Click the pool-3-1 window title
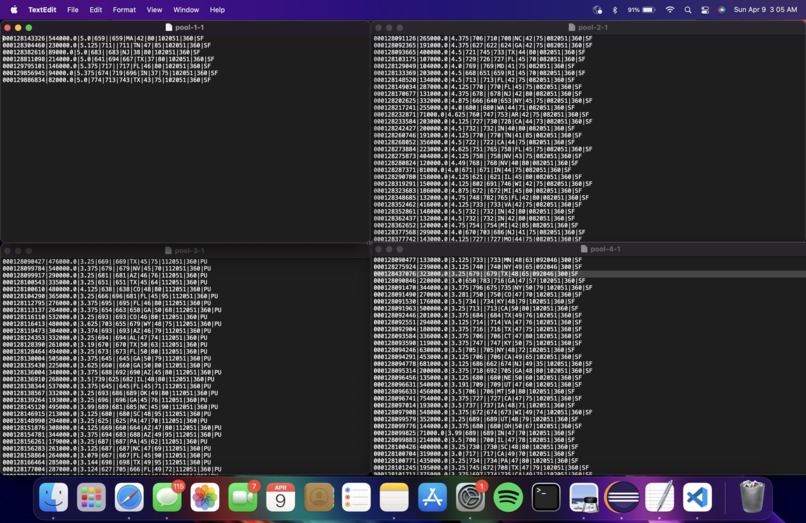806x523 pixels. pyautogui.click(x=190, y=250)
